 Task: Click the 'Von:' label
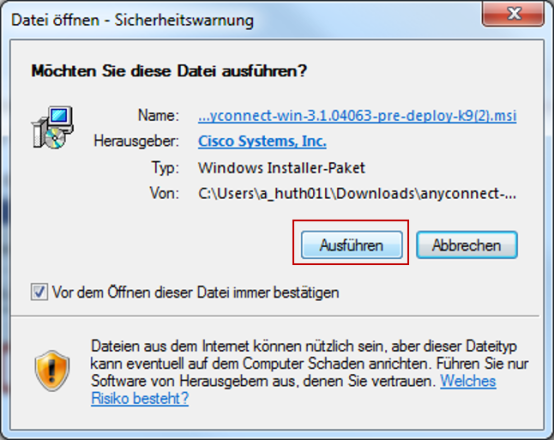point(164,193)
